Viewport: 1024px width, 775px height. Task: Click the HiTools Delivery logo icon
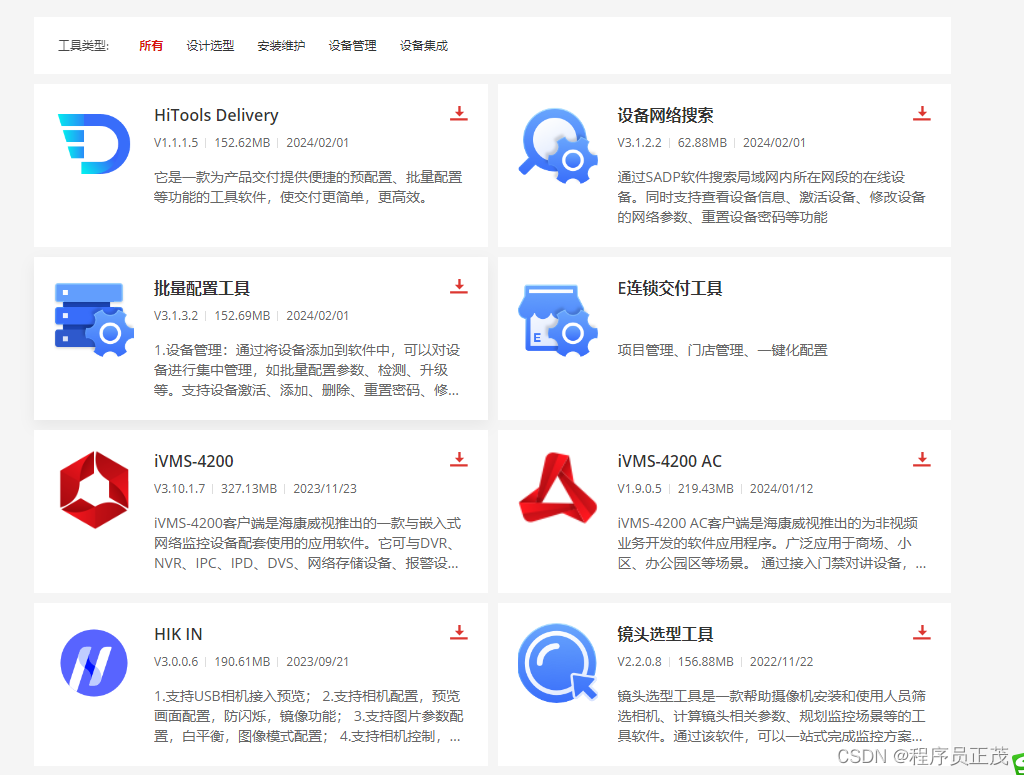point(94,144)
